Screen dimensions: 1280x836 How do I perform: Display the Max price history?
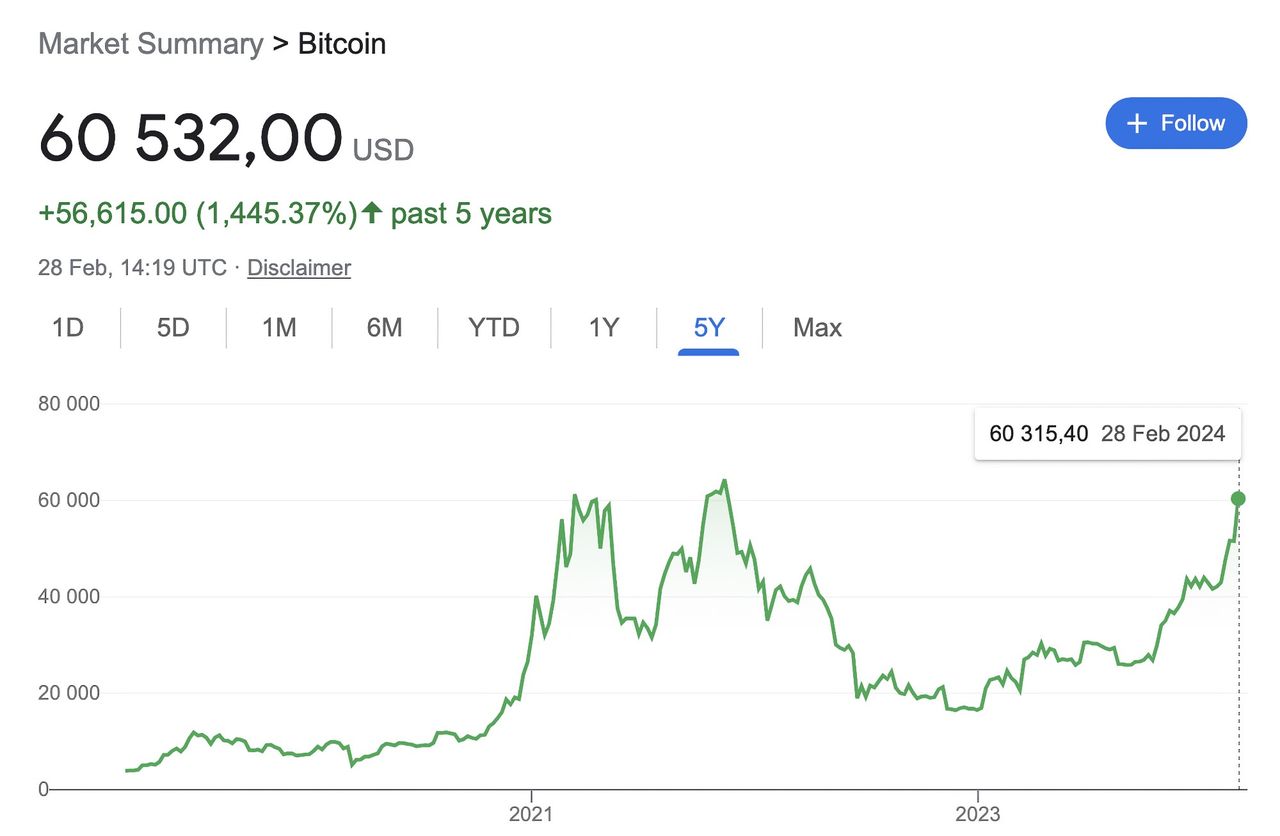[817, 328]
